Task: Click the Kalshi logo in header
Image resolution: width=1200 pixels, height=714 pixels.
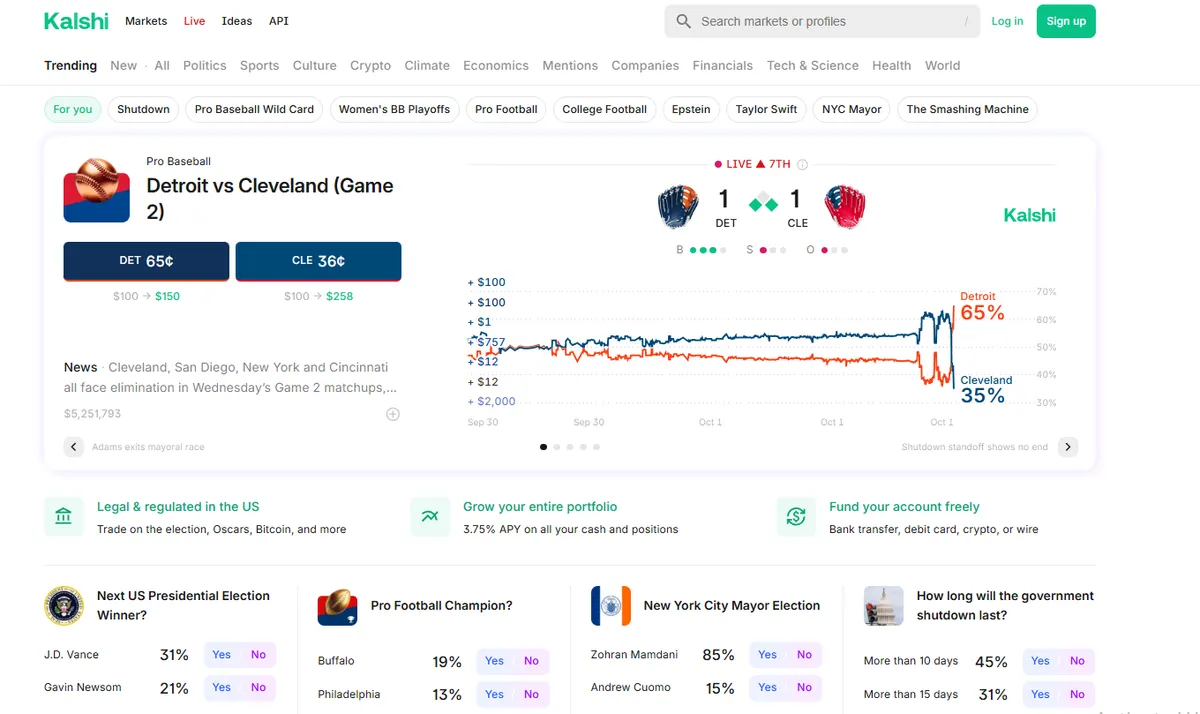Action: click(x=76, y=21)
